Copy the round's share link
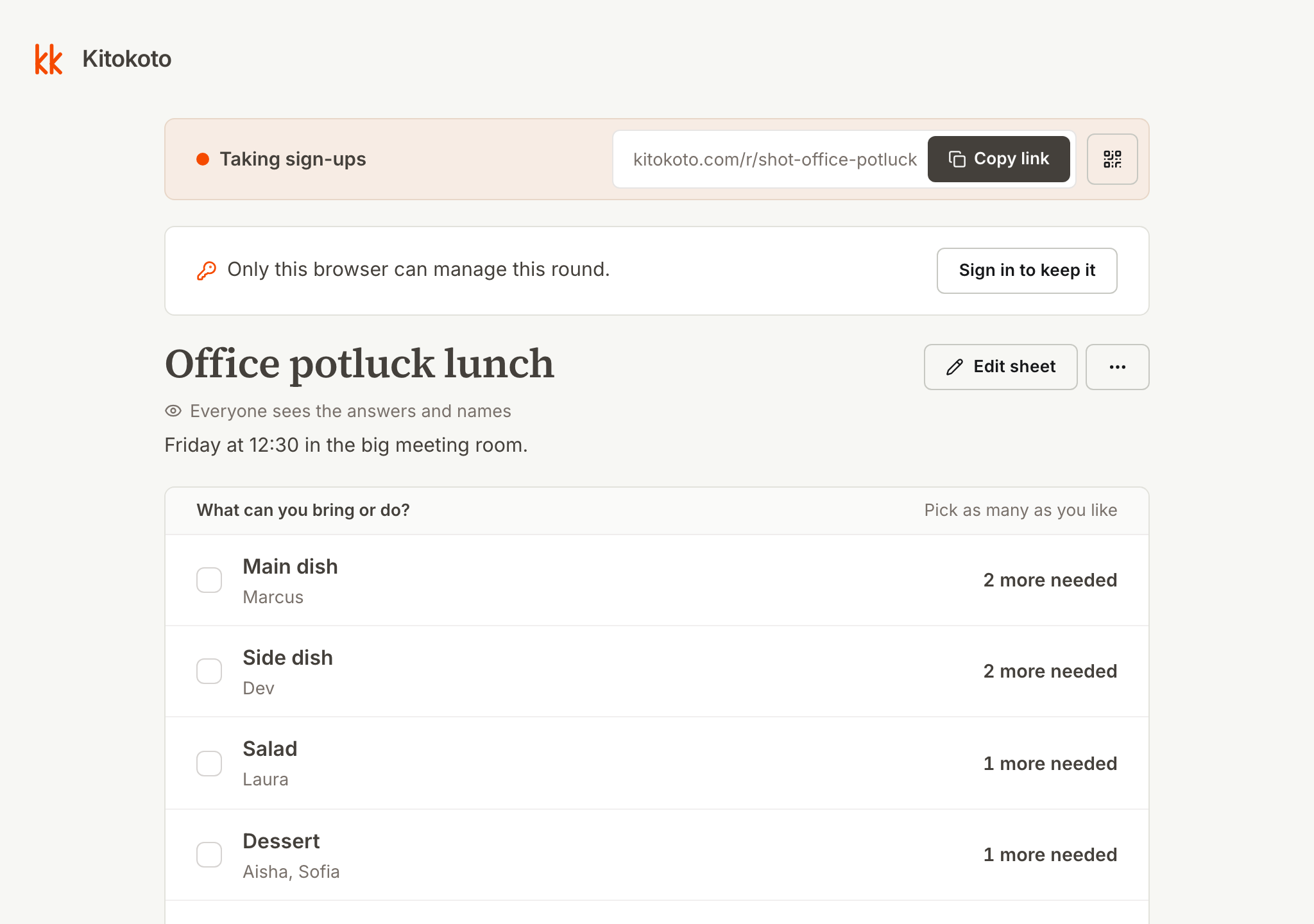The width and height of the screenshot is (1314, 924). 998,159
